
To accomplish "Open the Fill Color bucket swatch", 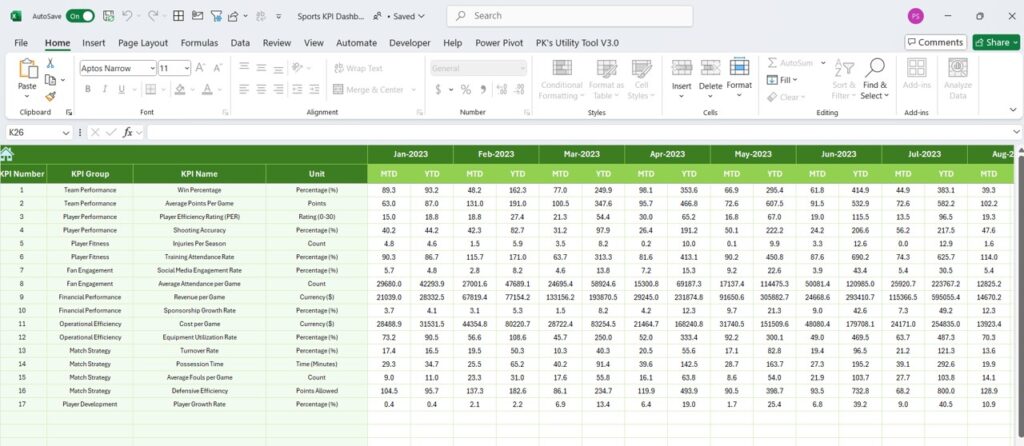I will point(180,89).
